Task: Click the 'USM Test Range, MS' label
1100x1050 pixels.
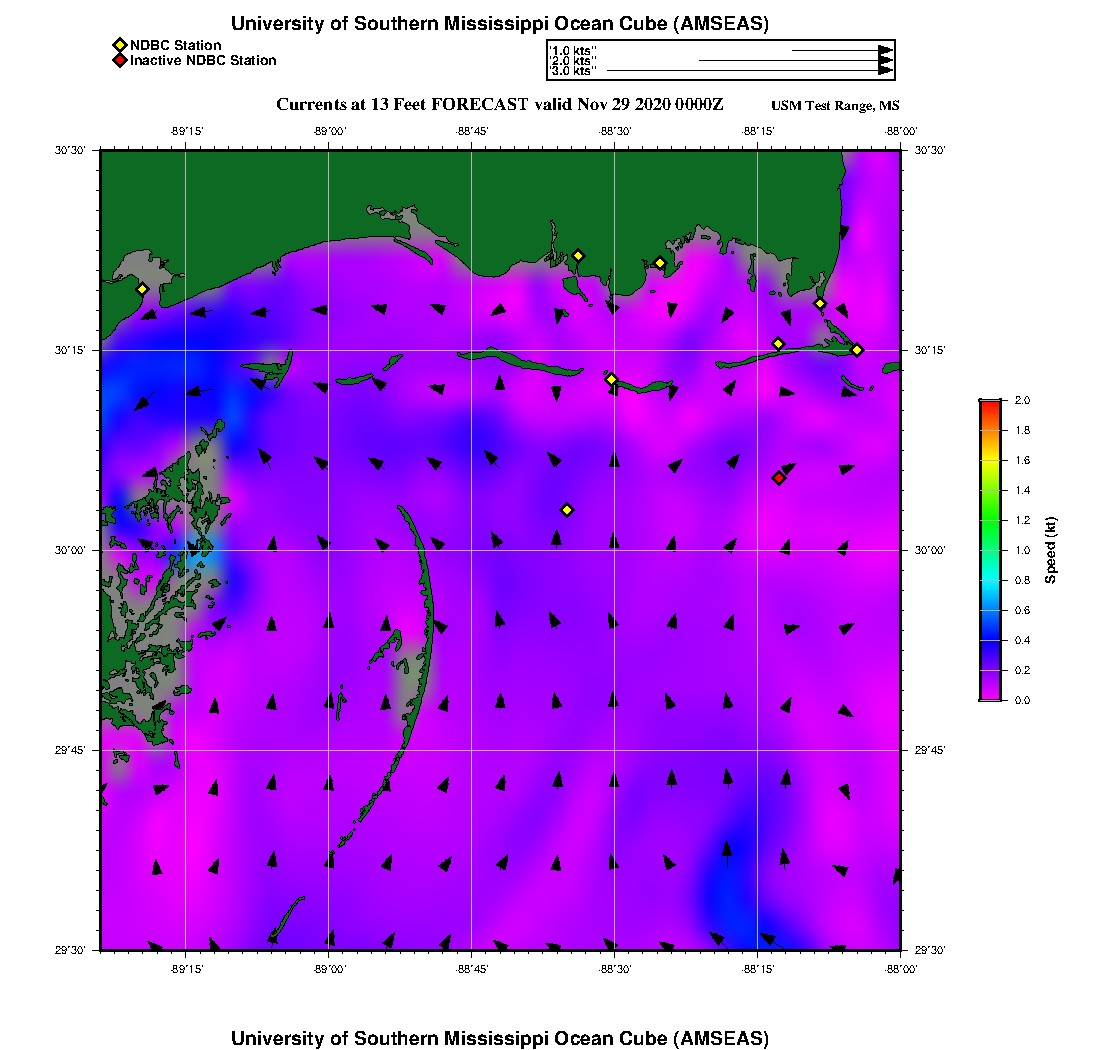Action: [x=835, y=106]
